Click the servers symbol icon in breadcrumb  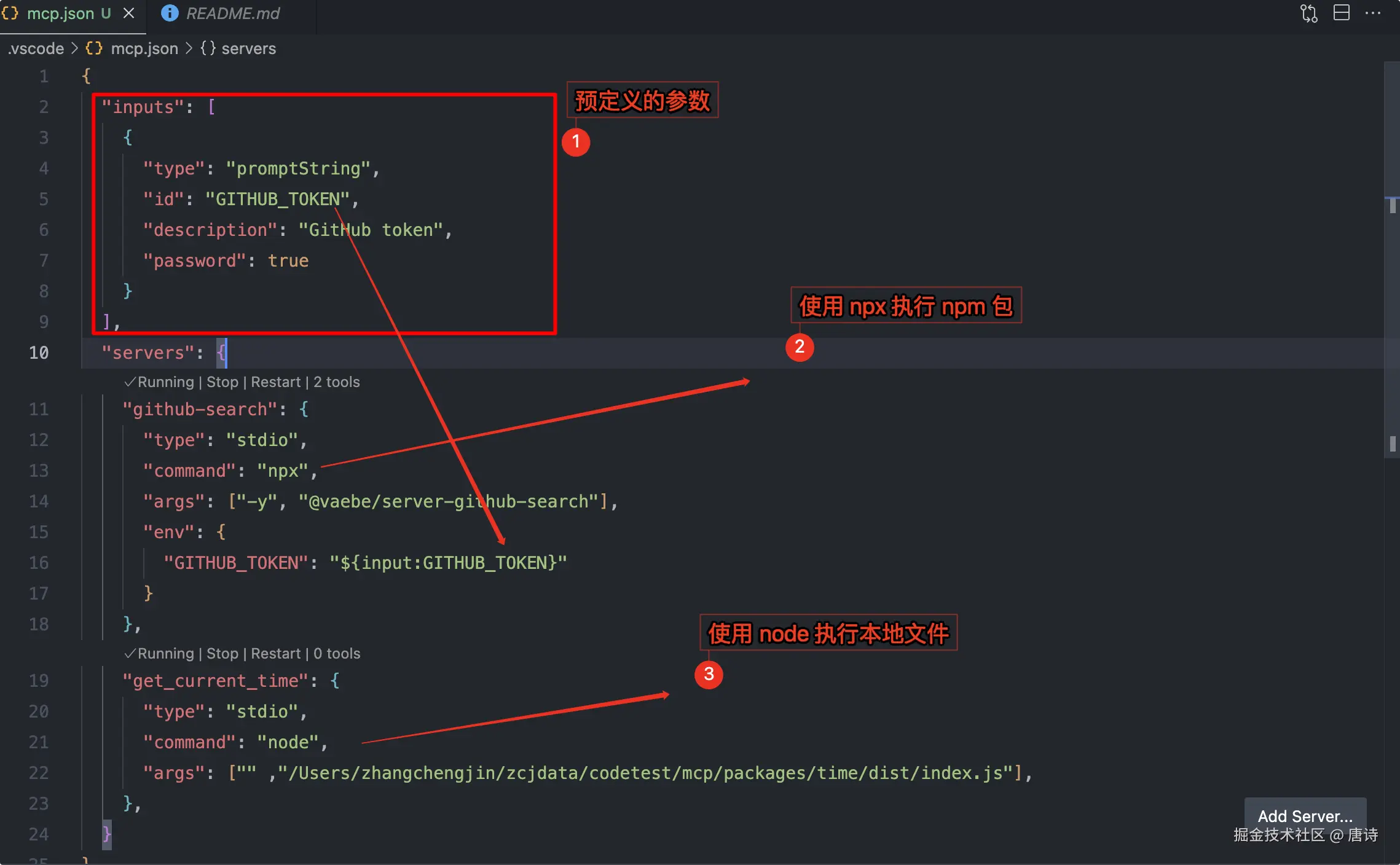click(208, 49)
